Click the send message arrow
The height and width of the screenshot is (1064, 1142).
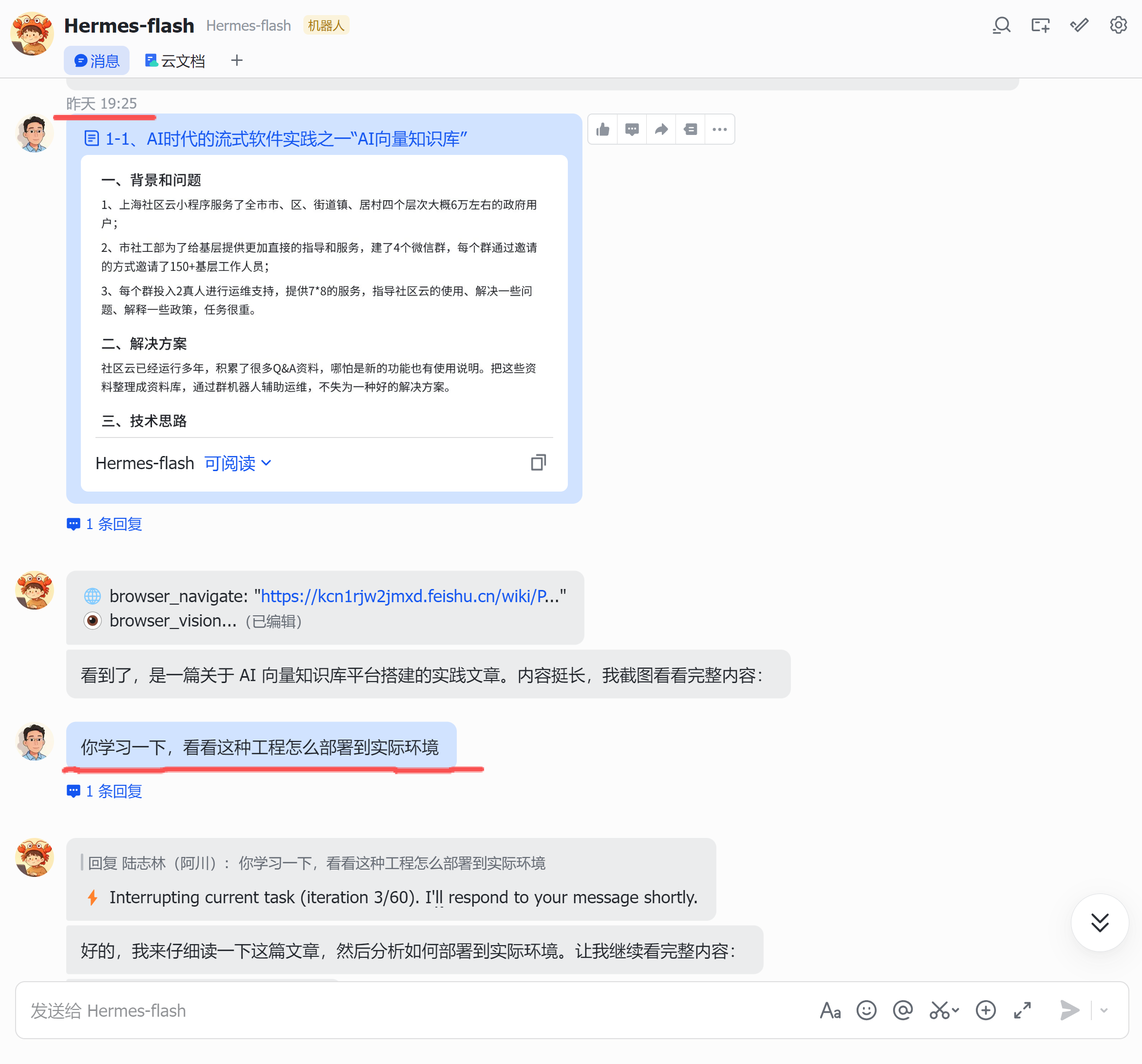[x=1069, y=1010]
